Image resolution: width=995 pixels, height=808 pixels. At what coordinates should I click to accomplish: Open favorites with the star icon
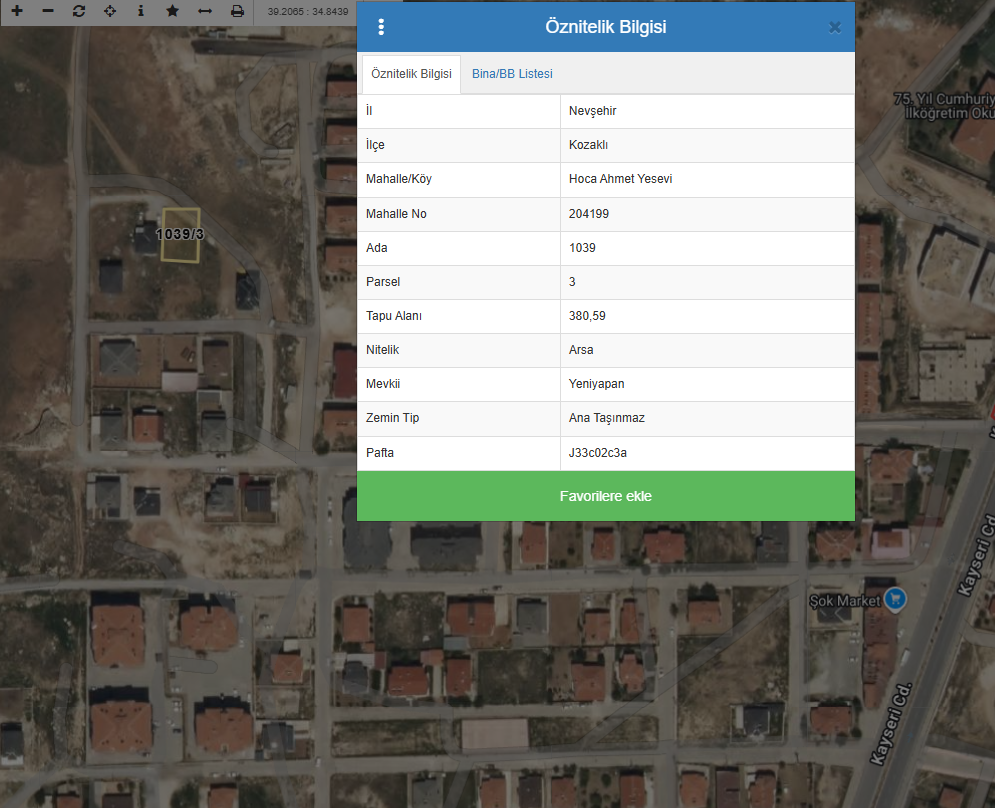(x=172, y=11)
